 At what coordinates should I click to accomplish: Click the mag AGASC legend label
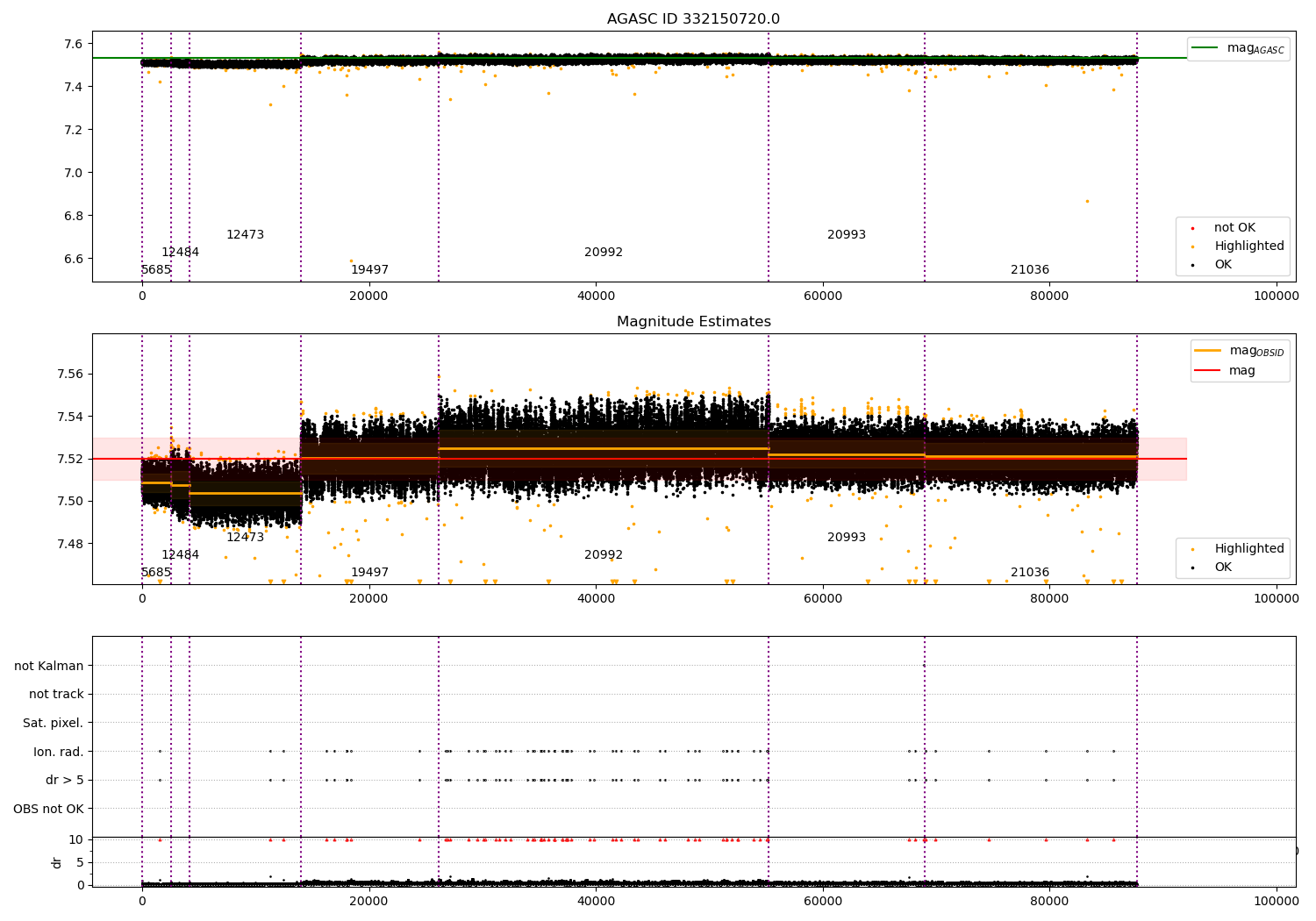pyautogui.click(x=1255, y=48)
